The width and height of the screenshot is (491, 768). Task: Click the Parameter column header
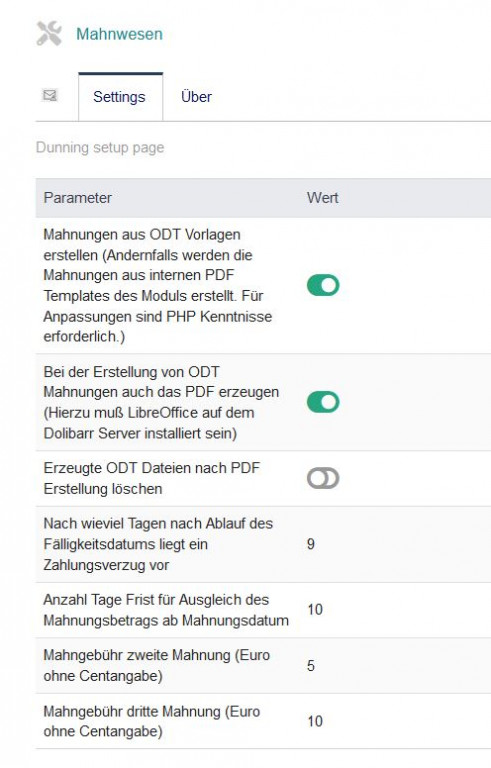pos(77,198)
